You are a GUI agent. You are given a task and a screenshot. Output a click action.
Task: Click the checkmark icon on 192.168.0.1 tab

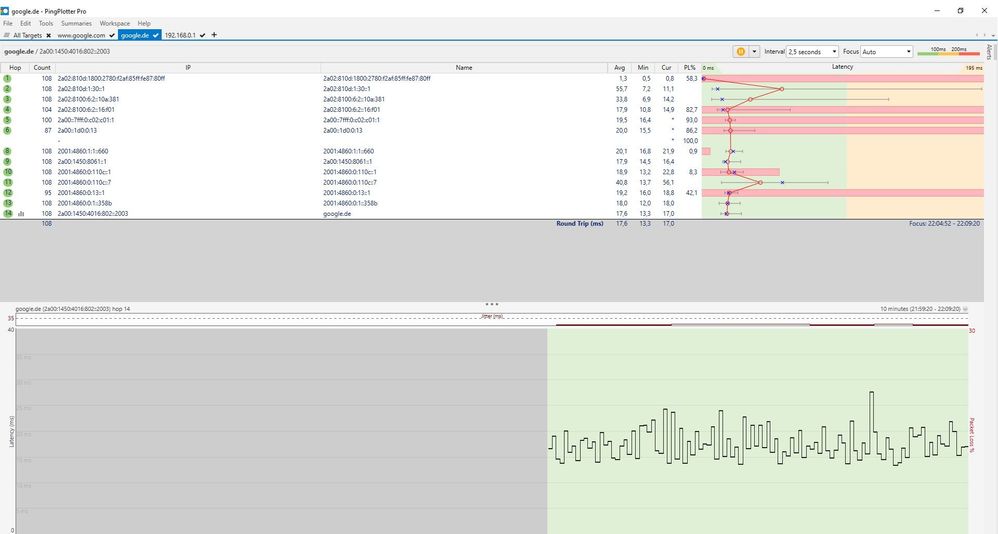pyautogui.click(x=202, y=35)
